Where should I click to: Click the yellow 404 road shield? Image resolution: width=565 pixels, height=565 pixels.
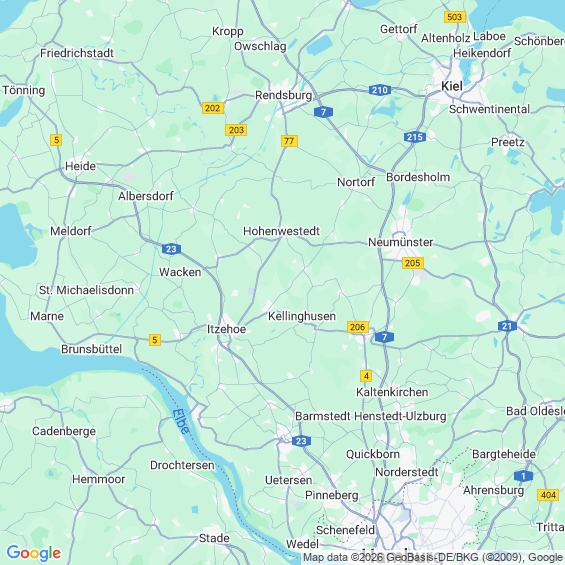tap(548, 495)
